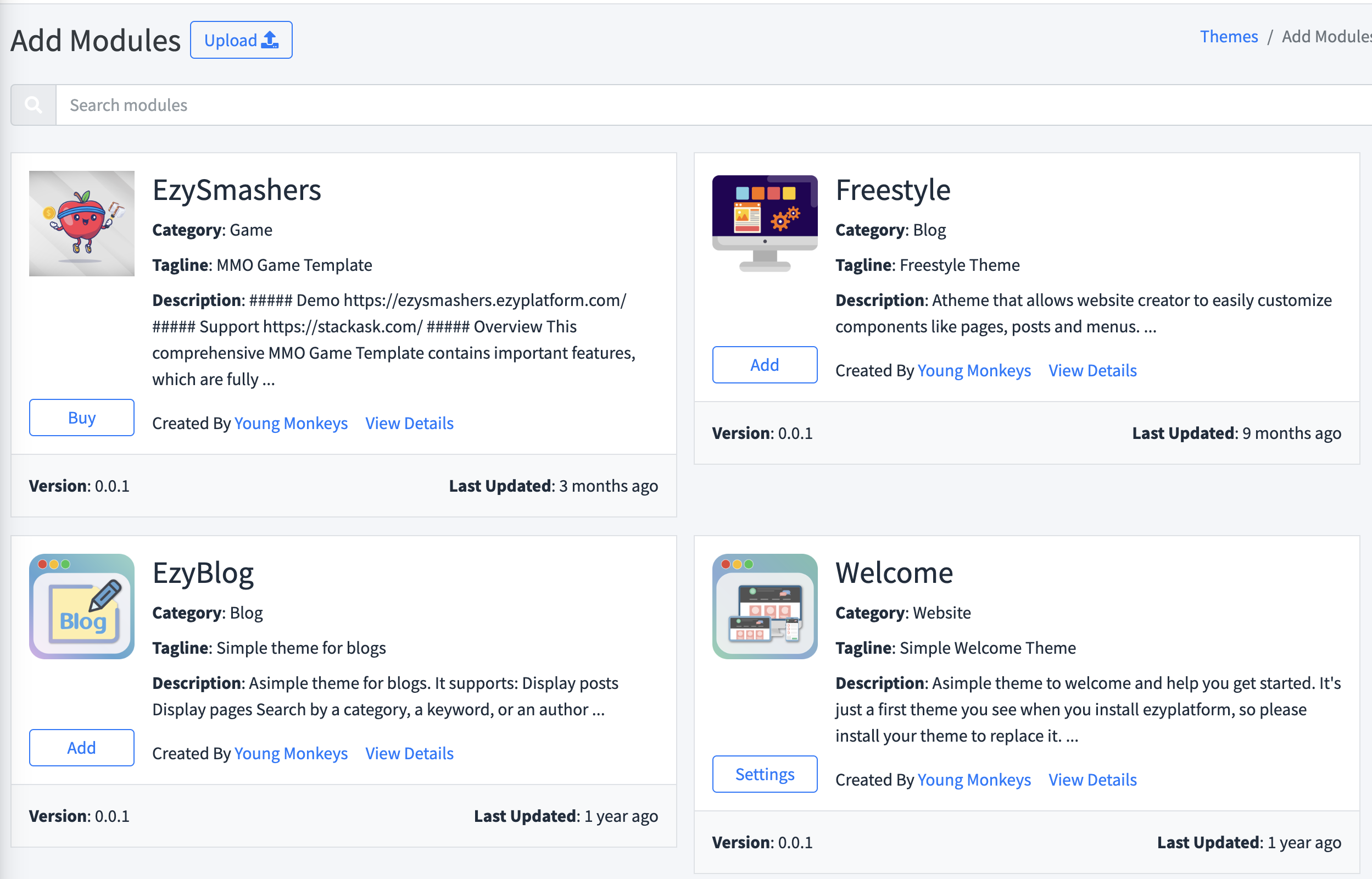
Task: Click the EzySmashers apple mascot thumbnail
Action: tap(82, 223)
